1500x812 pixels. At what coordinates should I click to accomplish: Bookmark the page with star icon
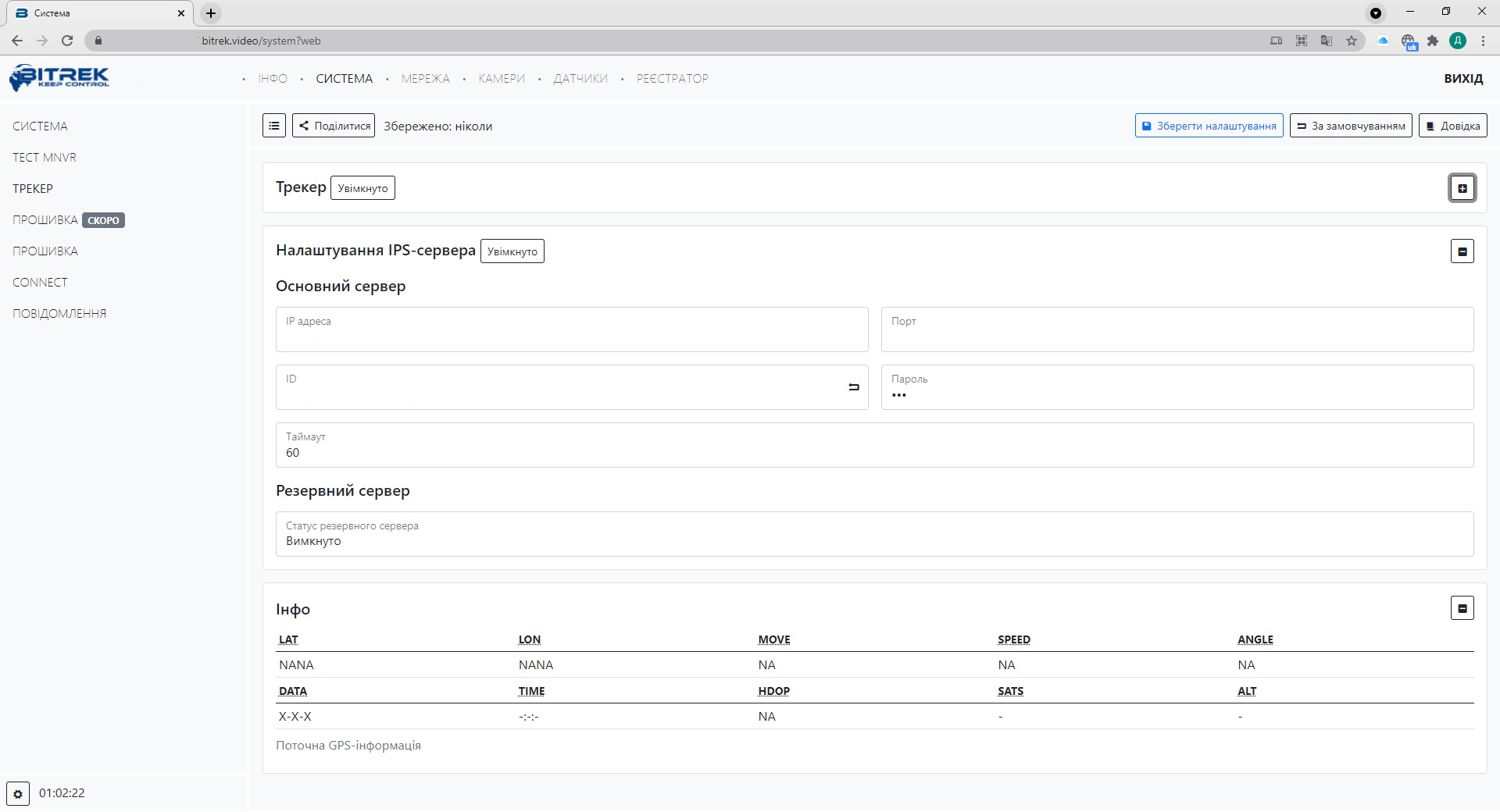(1352, 41)
